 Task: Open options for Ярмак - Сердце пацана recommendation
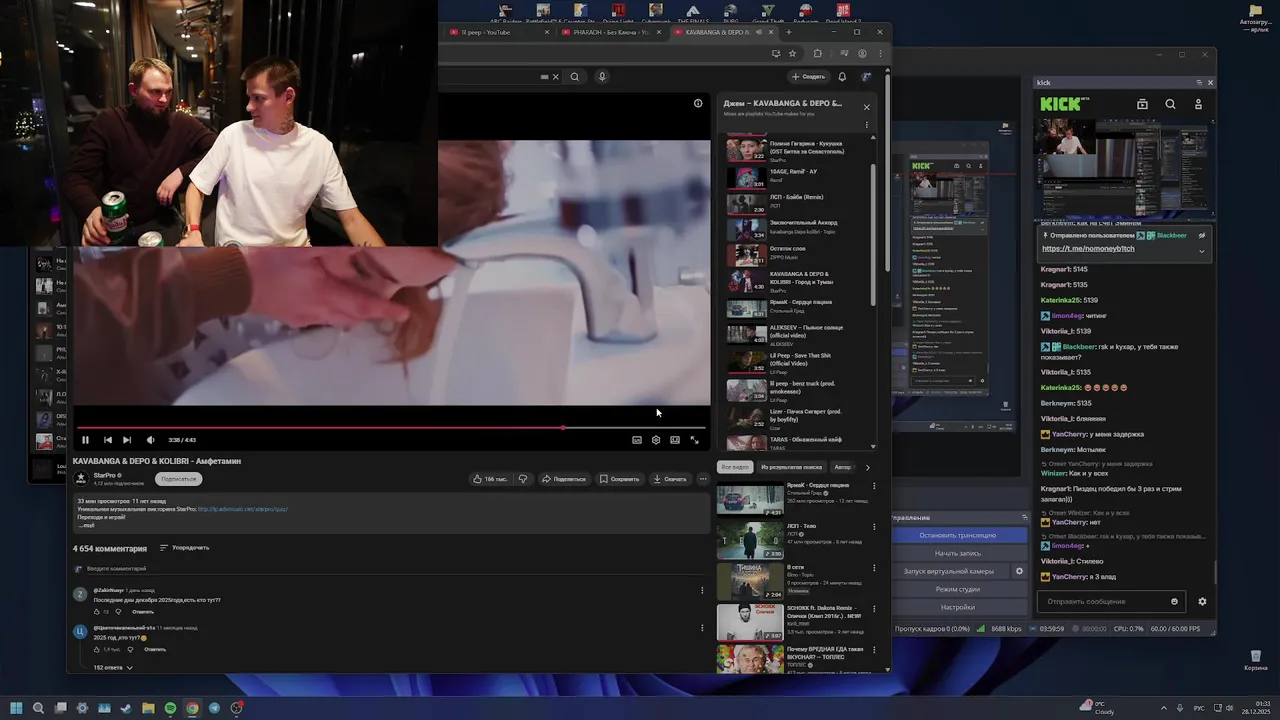874,486
